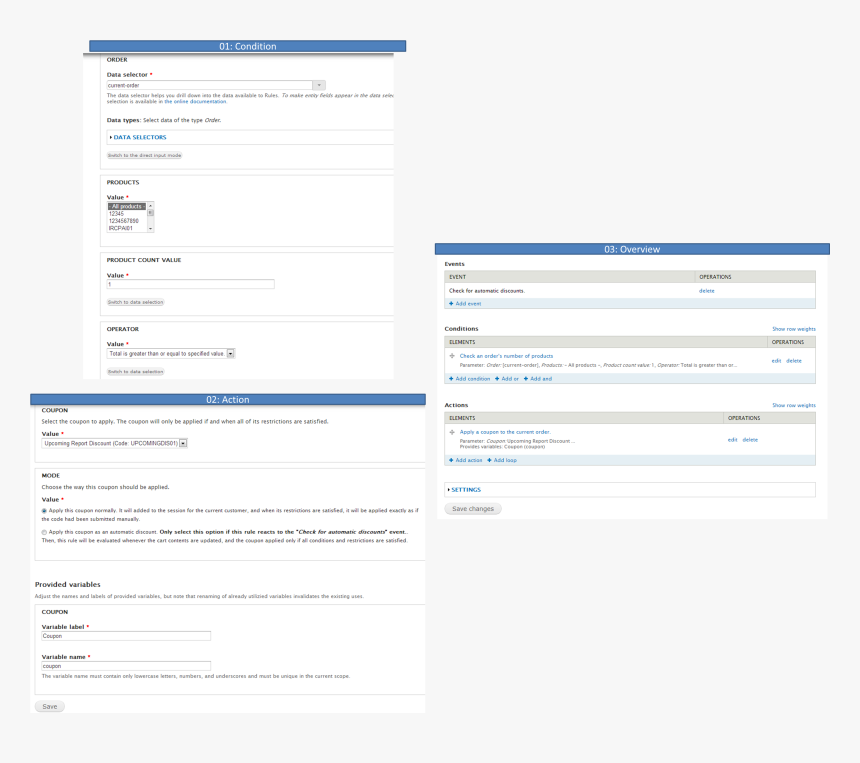860x763 pixels.
Task: Click the Product Count Value input field
Action: click(x=190, y=285)
